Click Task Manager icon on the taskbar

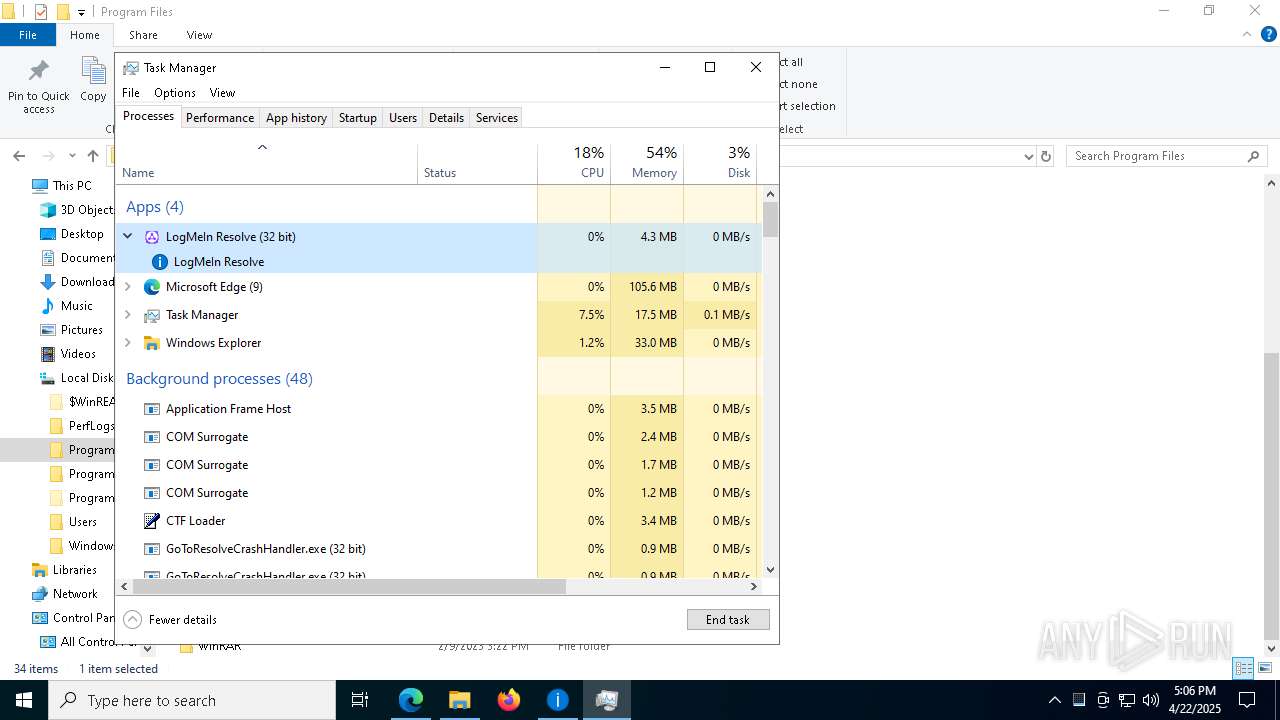tap(606, 700)
